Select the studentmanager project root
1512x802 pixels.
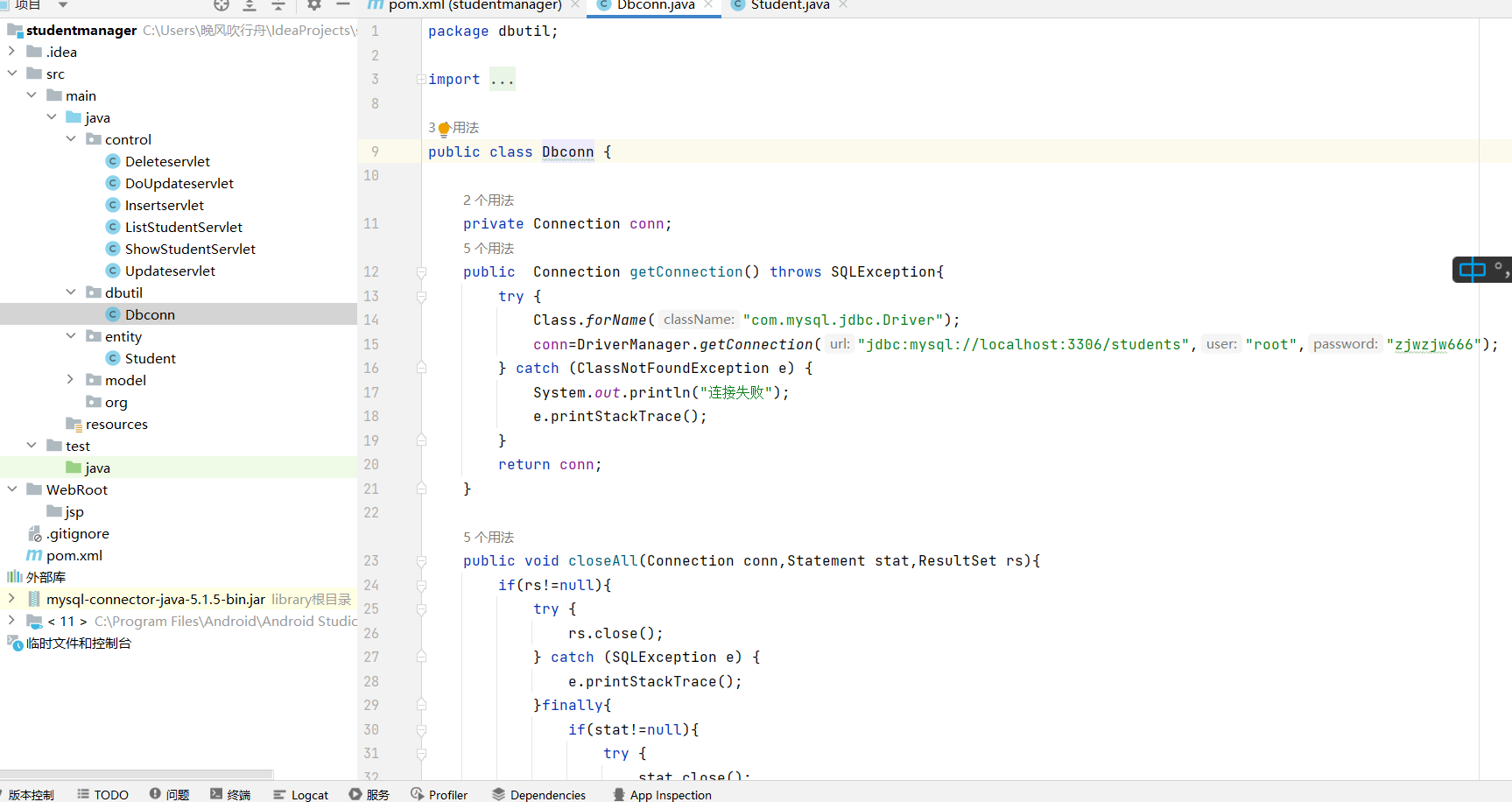tap(81, 30)
